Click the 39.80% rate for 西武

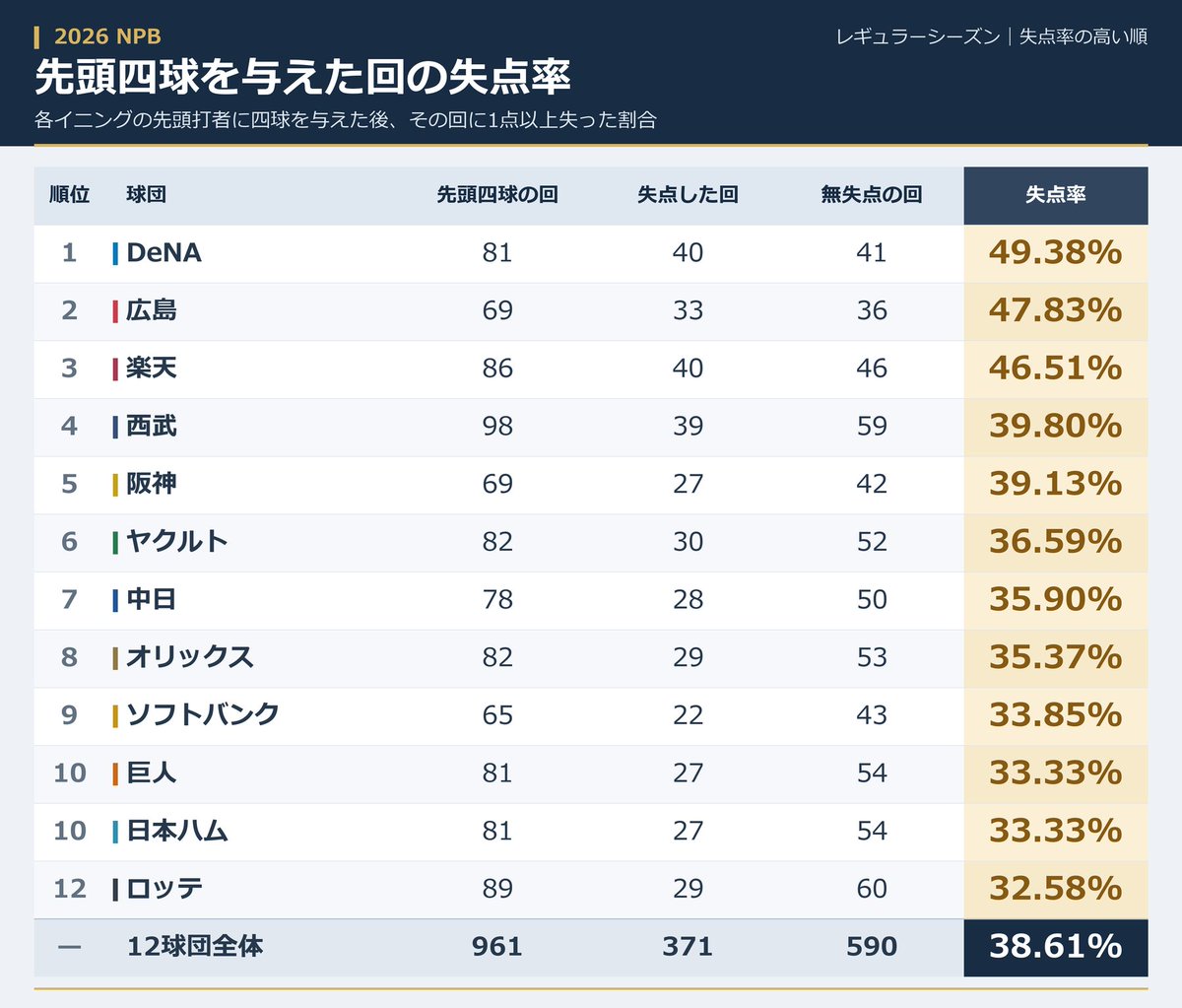pyautogui.click(x=1055, y=427)
